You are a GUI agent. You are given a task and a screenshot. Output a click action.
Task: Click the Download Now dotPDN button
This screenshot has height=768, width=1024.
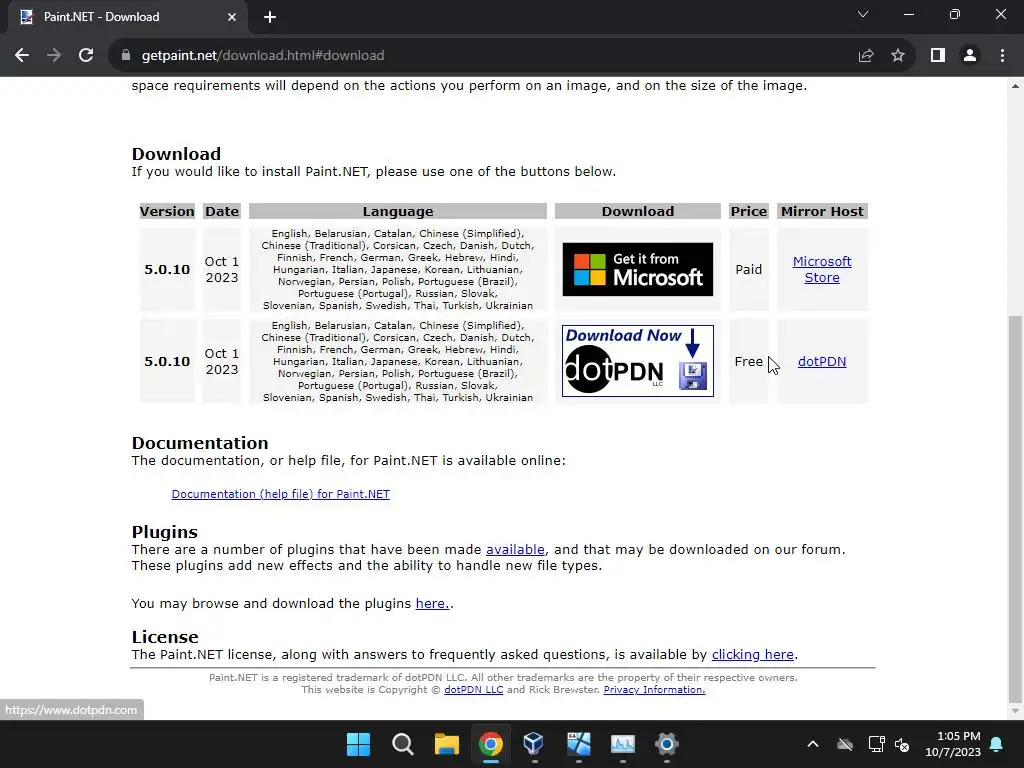pos(637,361)
